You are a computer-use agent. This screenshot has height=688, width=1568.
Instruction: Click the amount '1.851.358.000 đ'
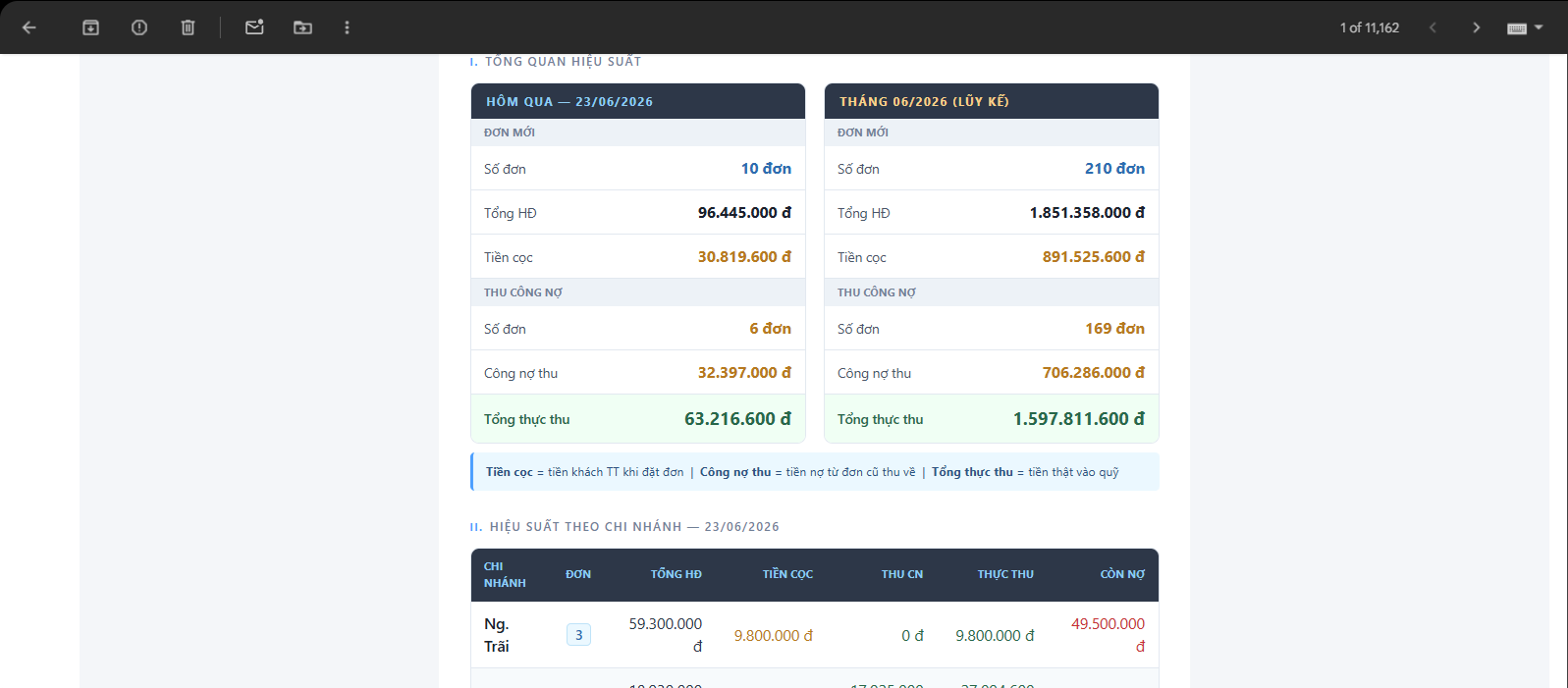[x=1087, y=213]
